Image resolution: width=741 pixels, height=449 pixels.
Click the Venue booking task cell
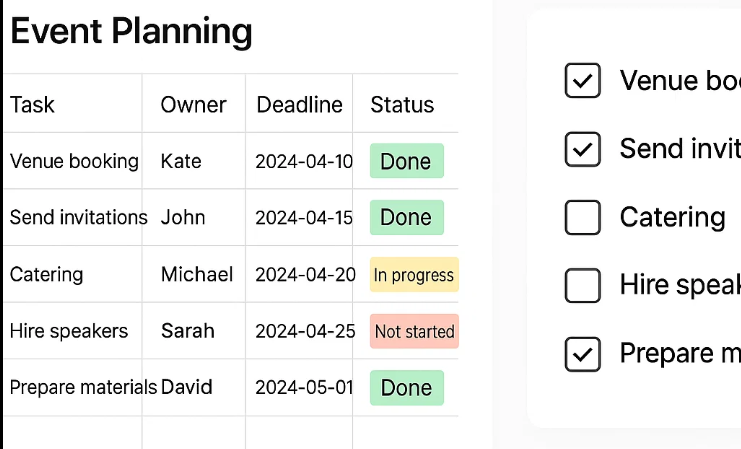(73, 161)
